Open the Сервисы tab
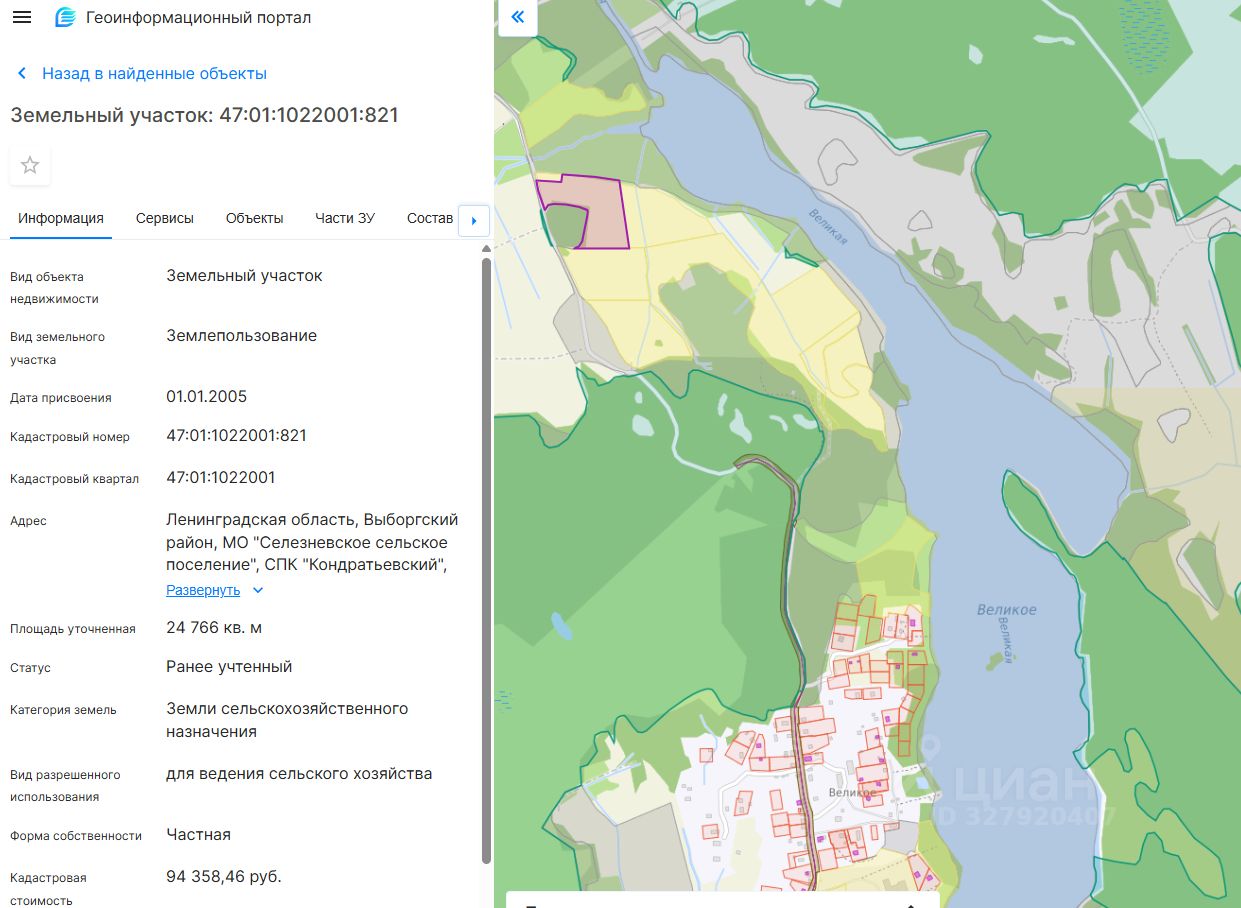The image size is (1241, 908). (165, 218)
